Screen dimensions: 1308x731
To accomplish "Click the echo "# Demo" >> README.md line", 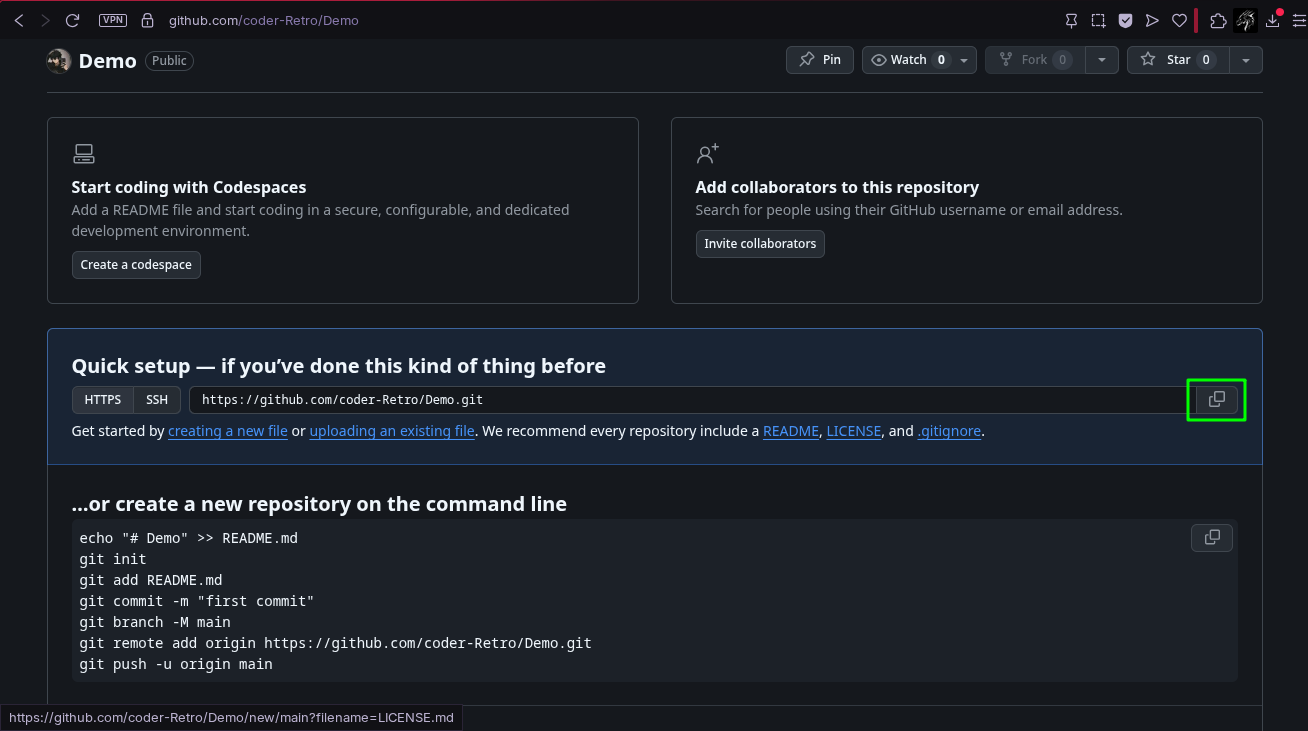I will click(x=189, y=538).
